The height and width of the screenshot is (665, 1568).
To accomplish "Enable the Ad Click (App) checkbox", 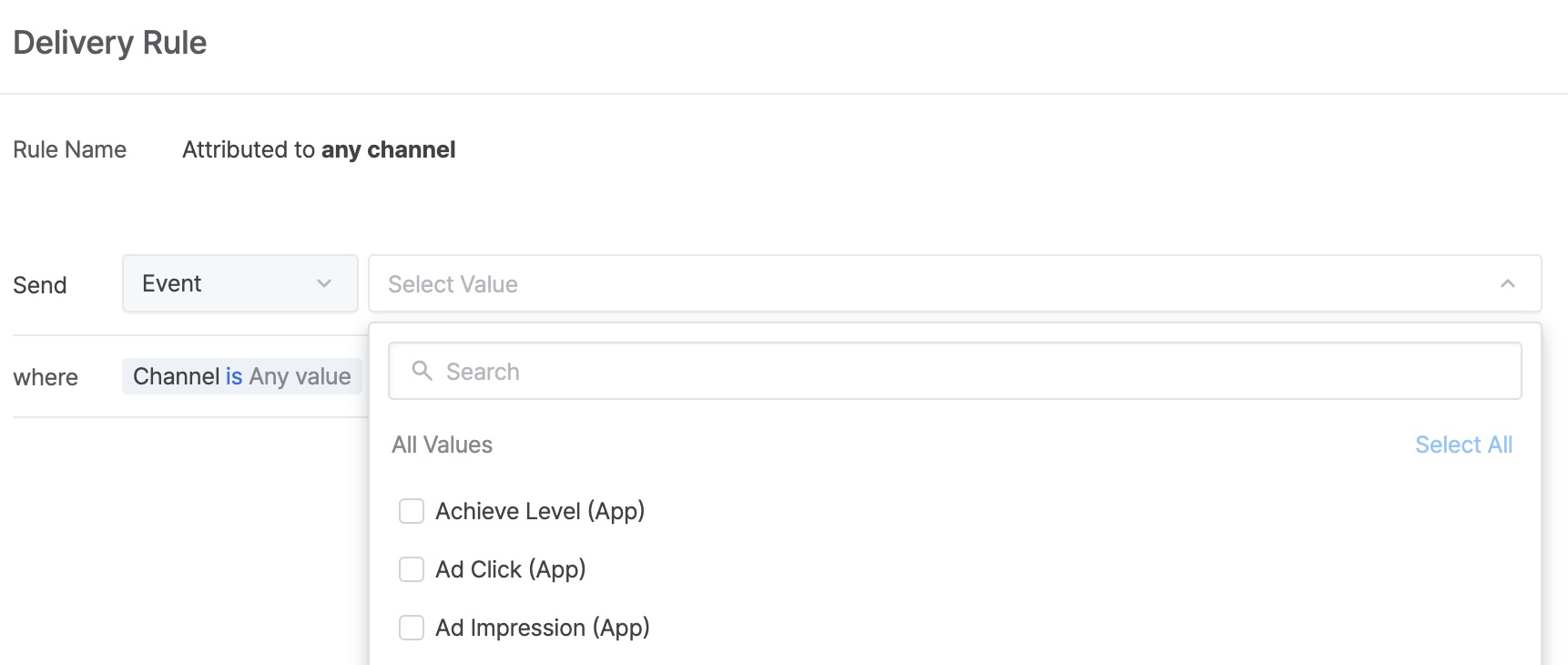I will click(x=412, y=569).
